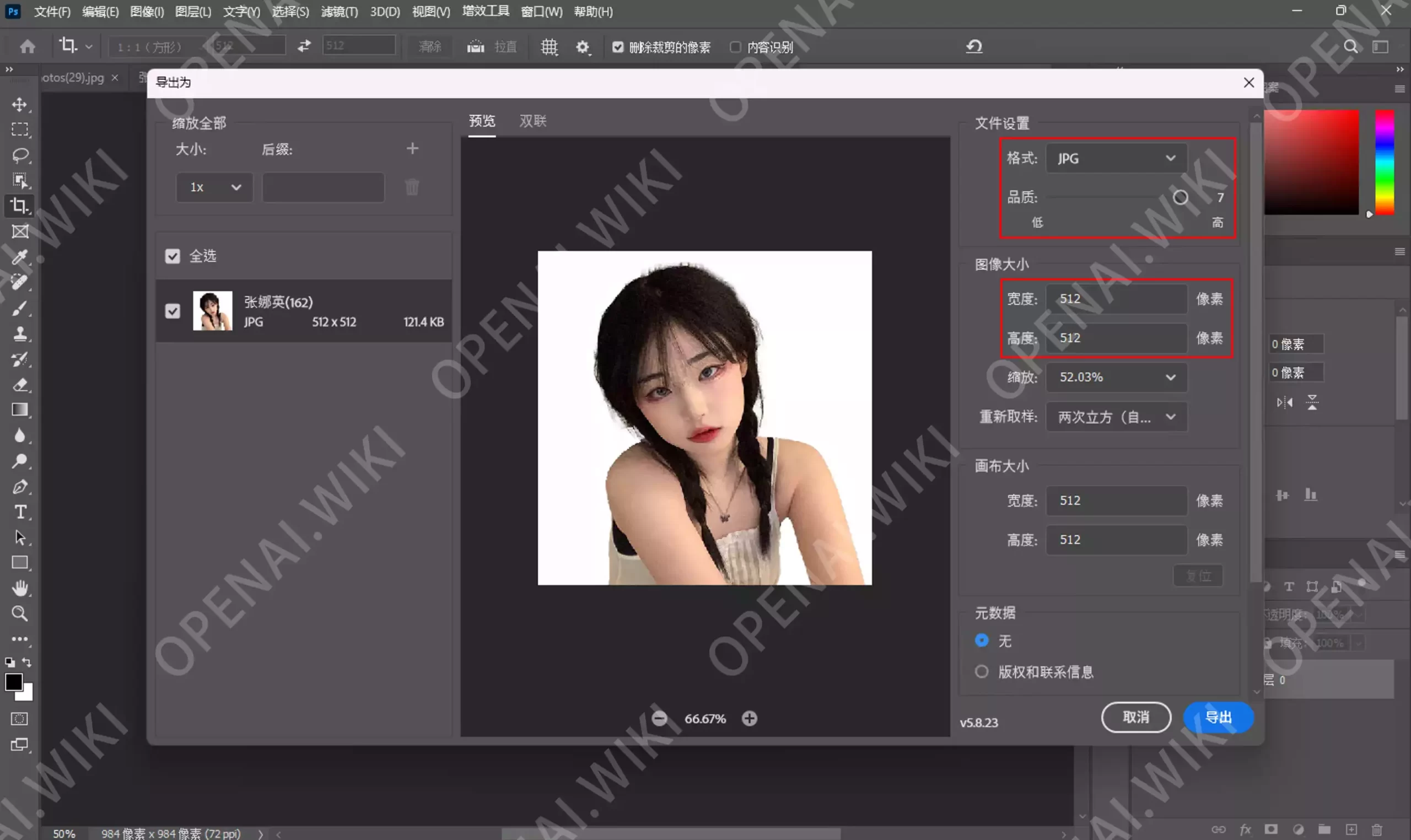Viewport: 1411px width, 840px height.
Task: Expand the collapsed left toolbar arrows
Action: click(x=9, y=69)
